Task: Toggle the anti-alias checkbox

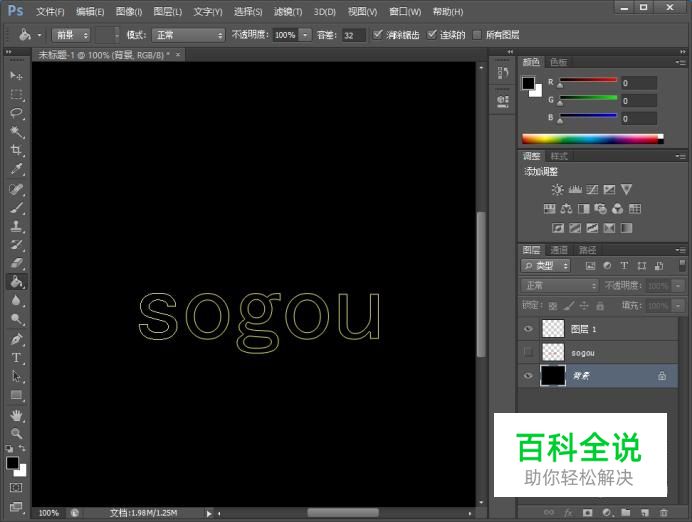Action: pos(377,34)
